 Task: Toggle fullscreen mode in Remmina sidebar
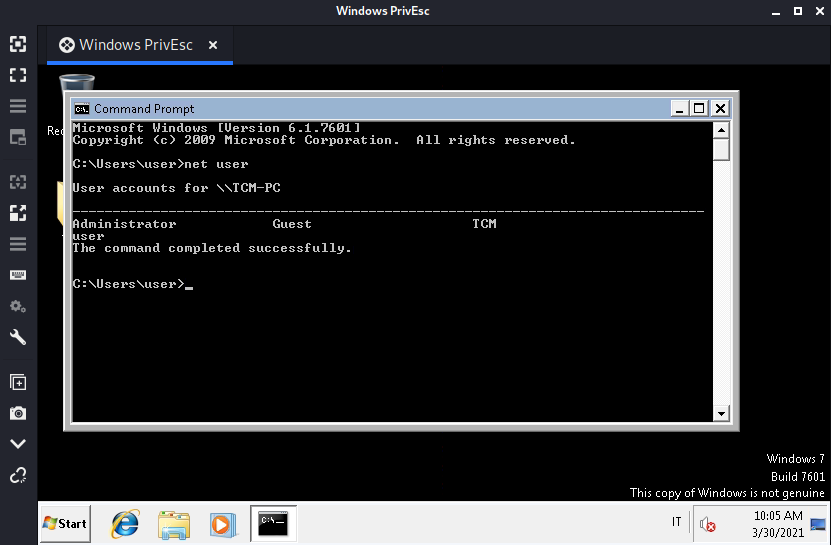click(17, 75)
